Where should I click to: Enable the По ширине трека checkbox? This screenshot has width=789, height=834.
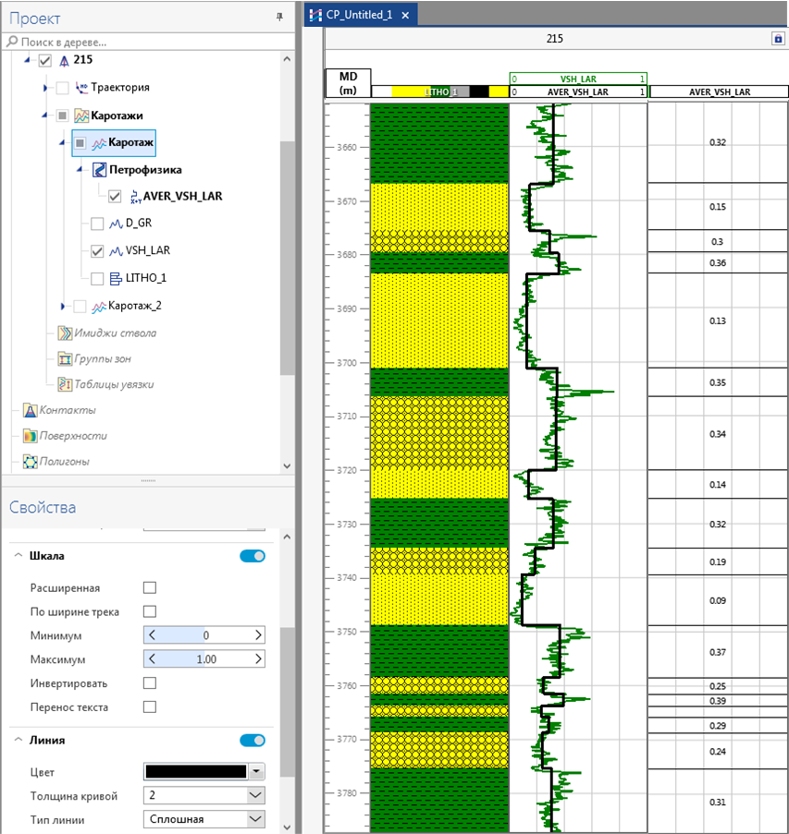tap(150, 612)
